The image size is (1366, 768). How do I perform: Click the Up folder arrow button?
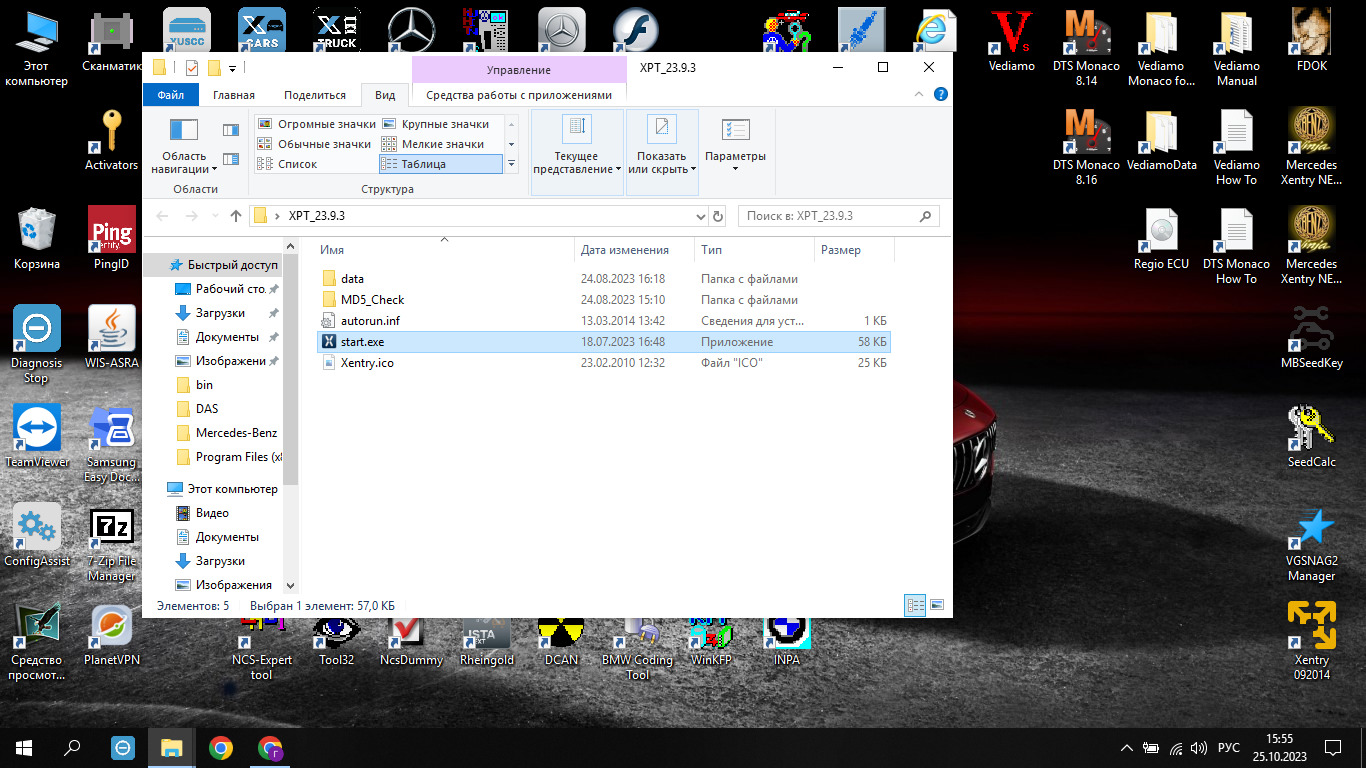point(236,216)
